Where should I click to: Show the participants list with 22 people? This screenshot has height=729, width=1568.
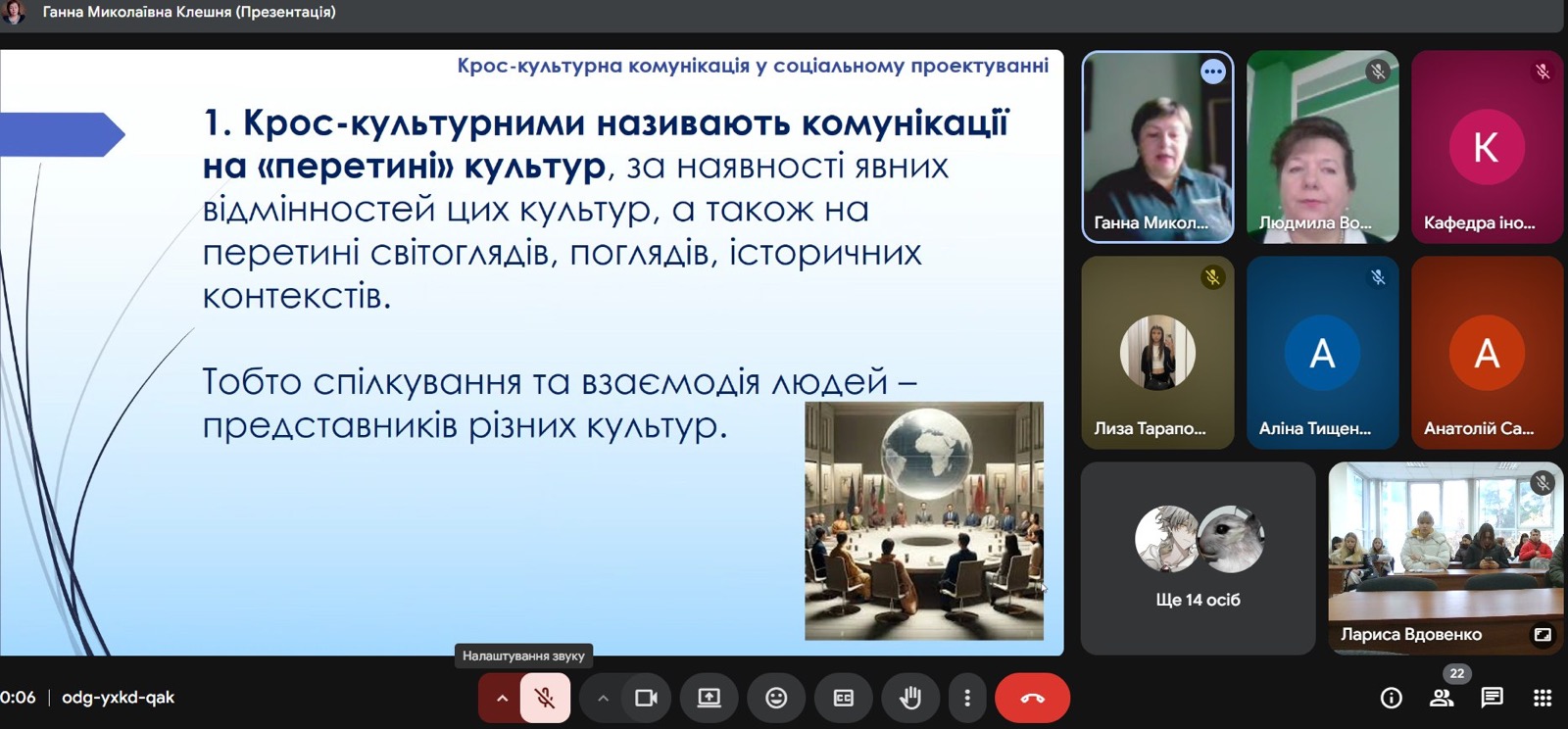[x=1442, y=698]
